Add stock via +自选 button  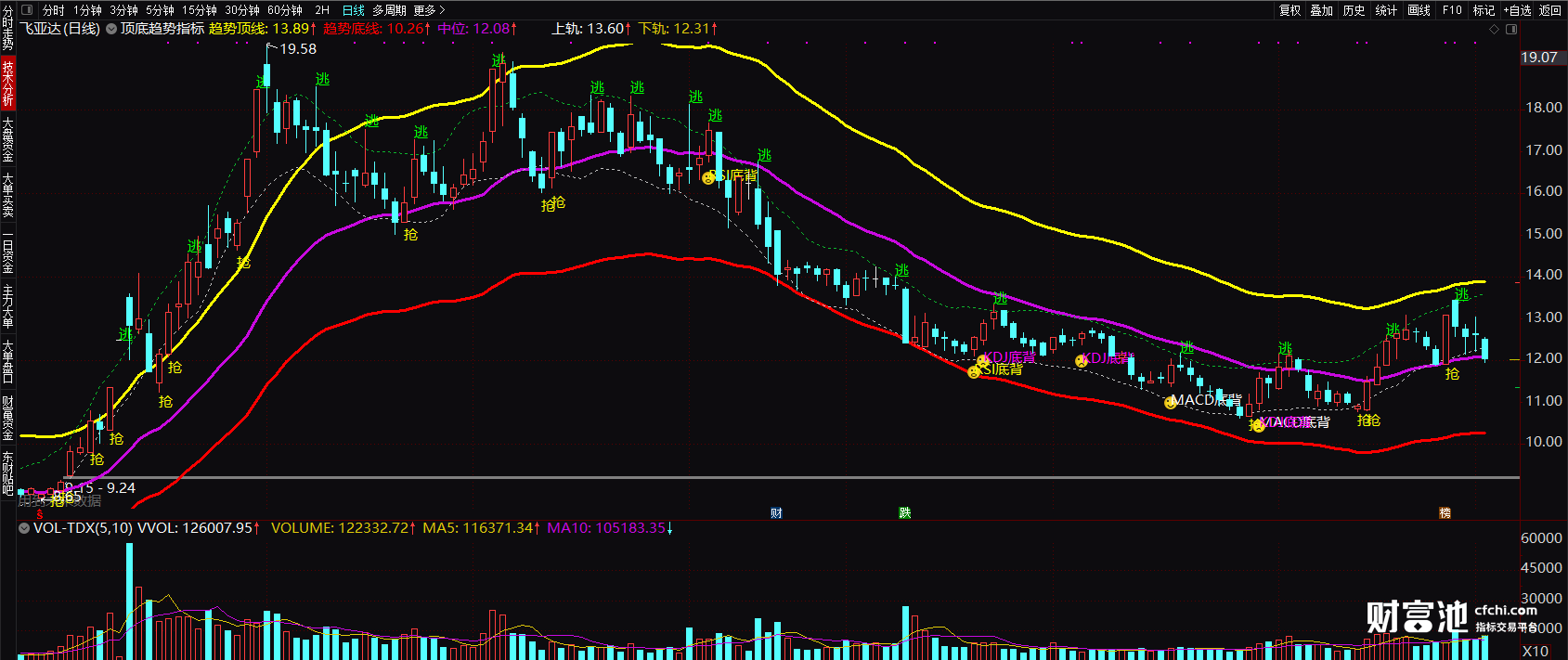click(1516, 10)
